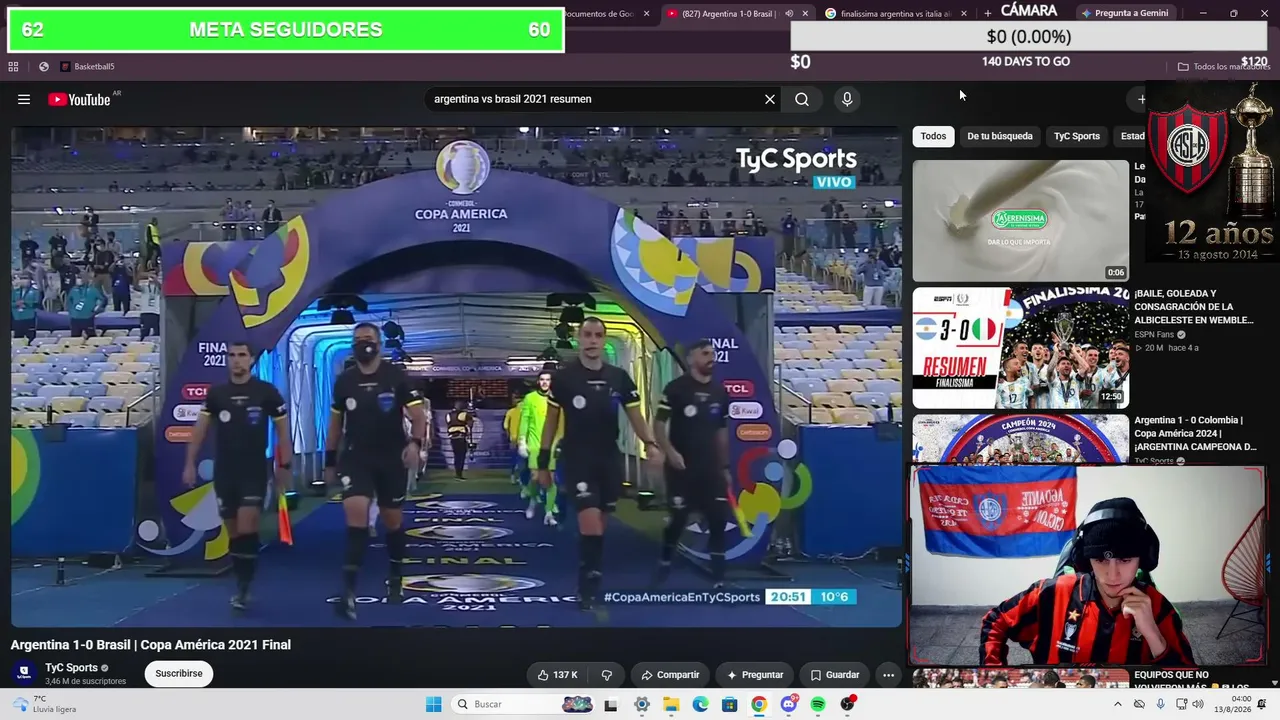This screenshot has height=720, width=1280.
Task: Clear the YouTube search query
Action: [770, 99]
